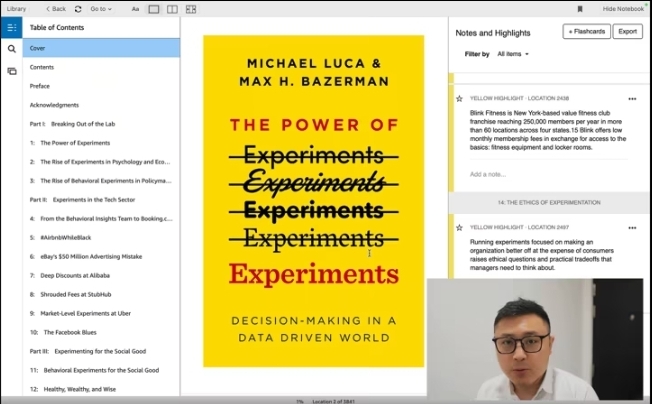Click the Hide Notebook button

click(623, 9)
